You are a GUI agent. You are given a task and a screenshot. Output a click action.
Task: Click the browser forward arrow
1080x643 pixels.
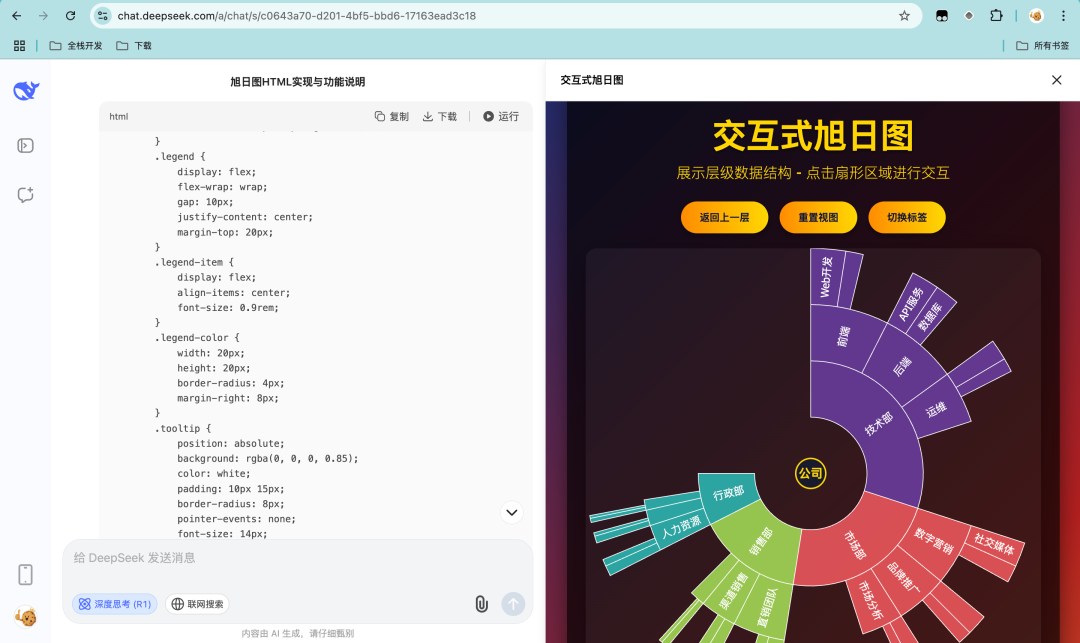pyautogui.click(x=43, y=15)
